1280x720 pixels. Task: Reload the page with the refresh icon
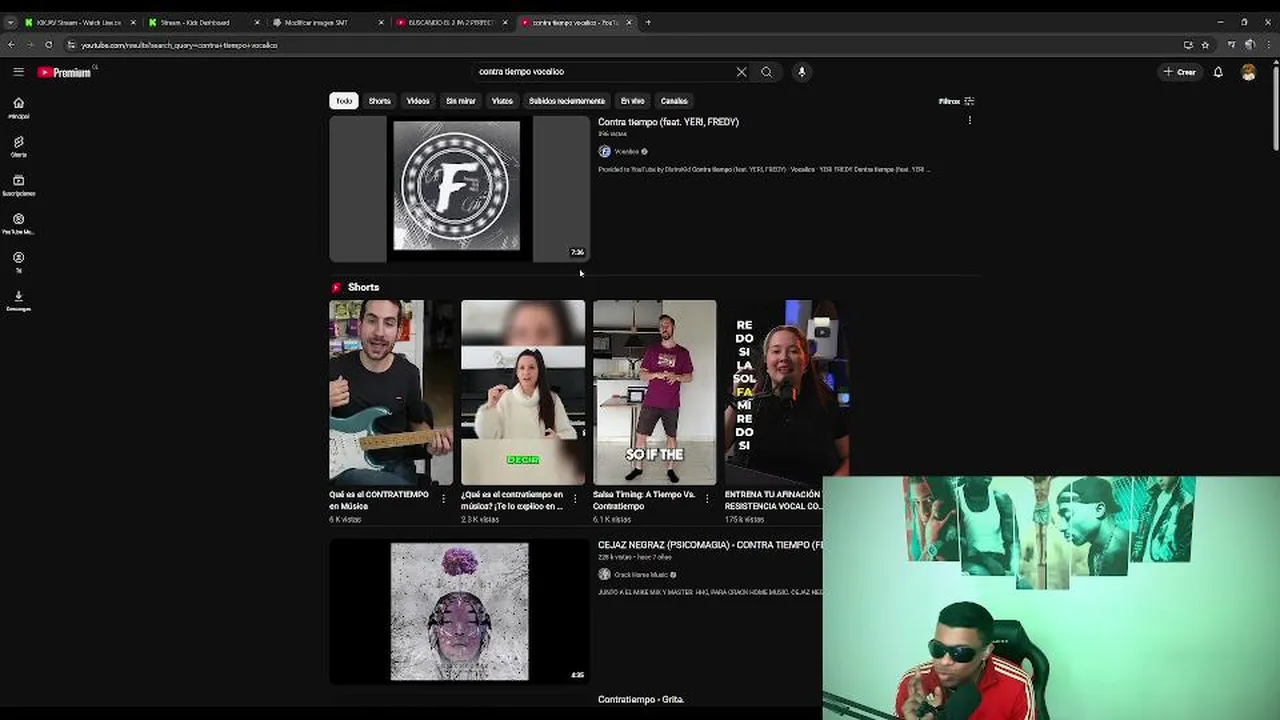coord(48,45)
